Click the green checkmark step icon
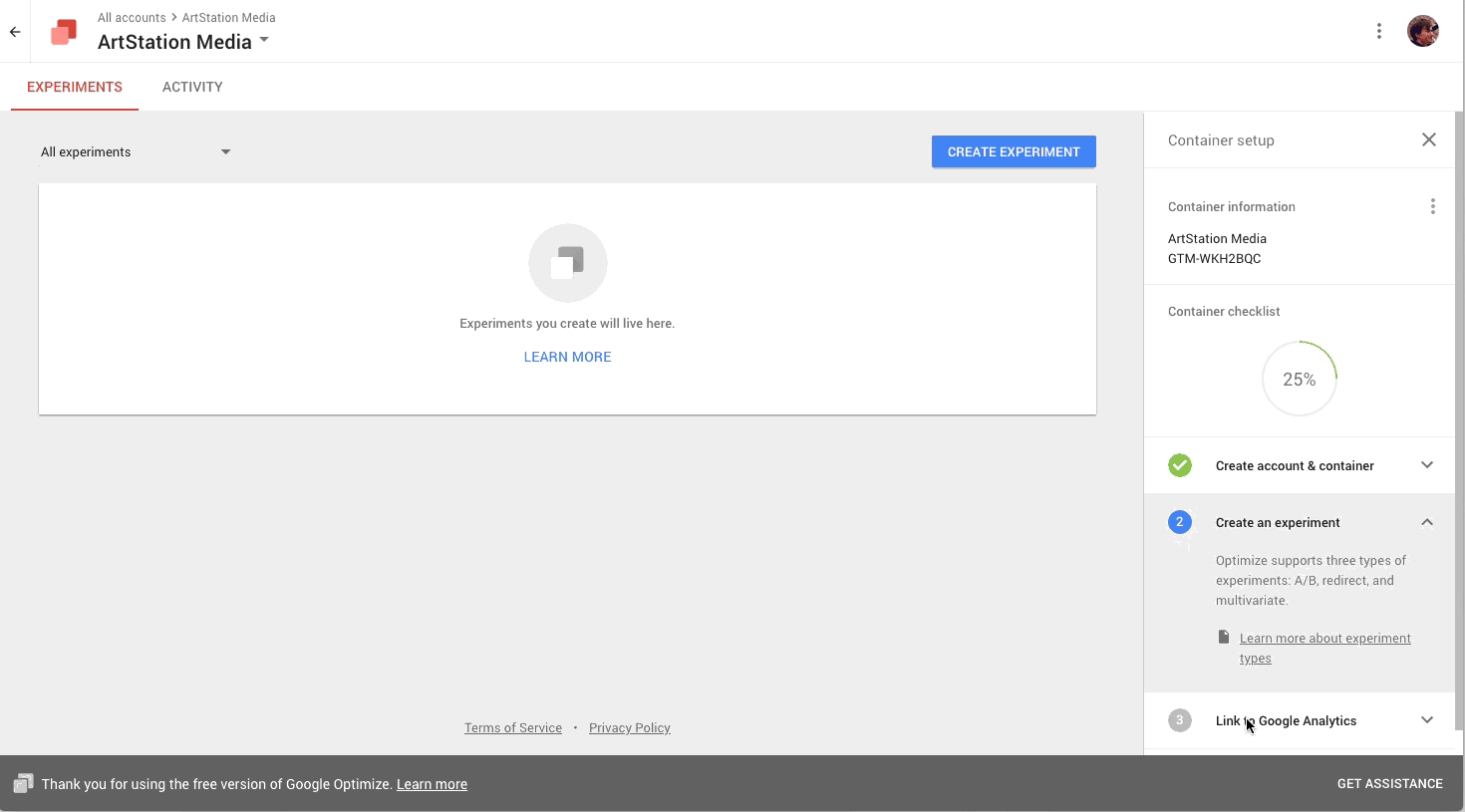The width and height of the screenshot is (1465, 812). pyautogui.click(x=1180, y=465)
